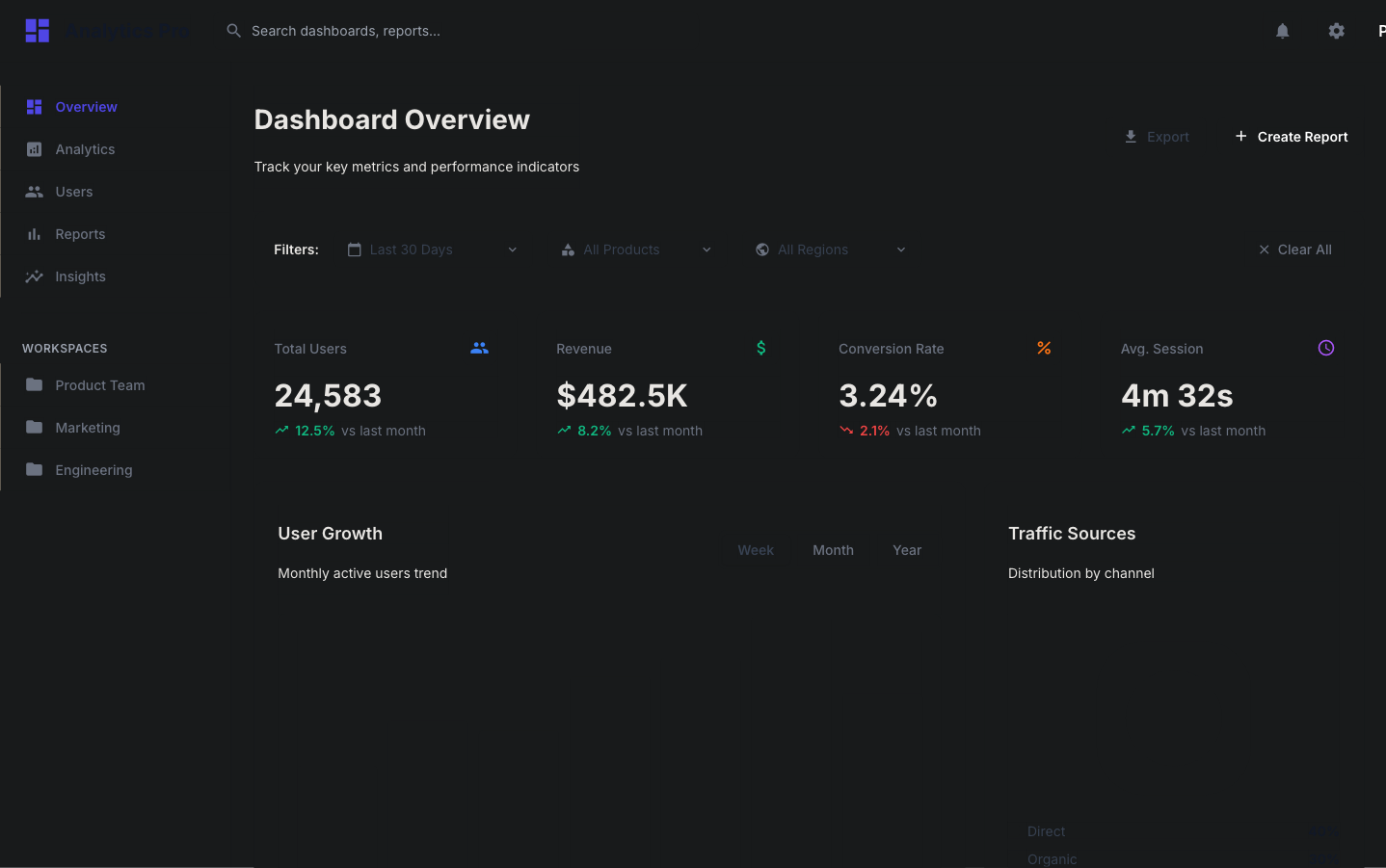Click the Revenue dollar sign icon

click(x=760, y=348)
